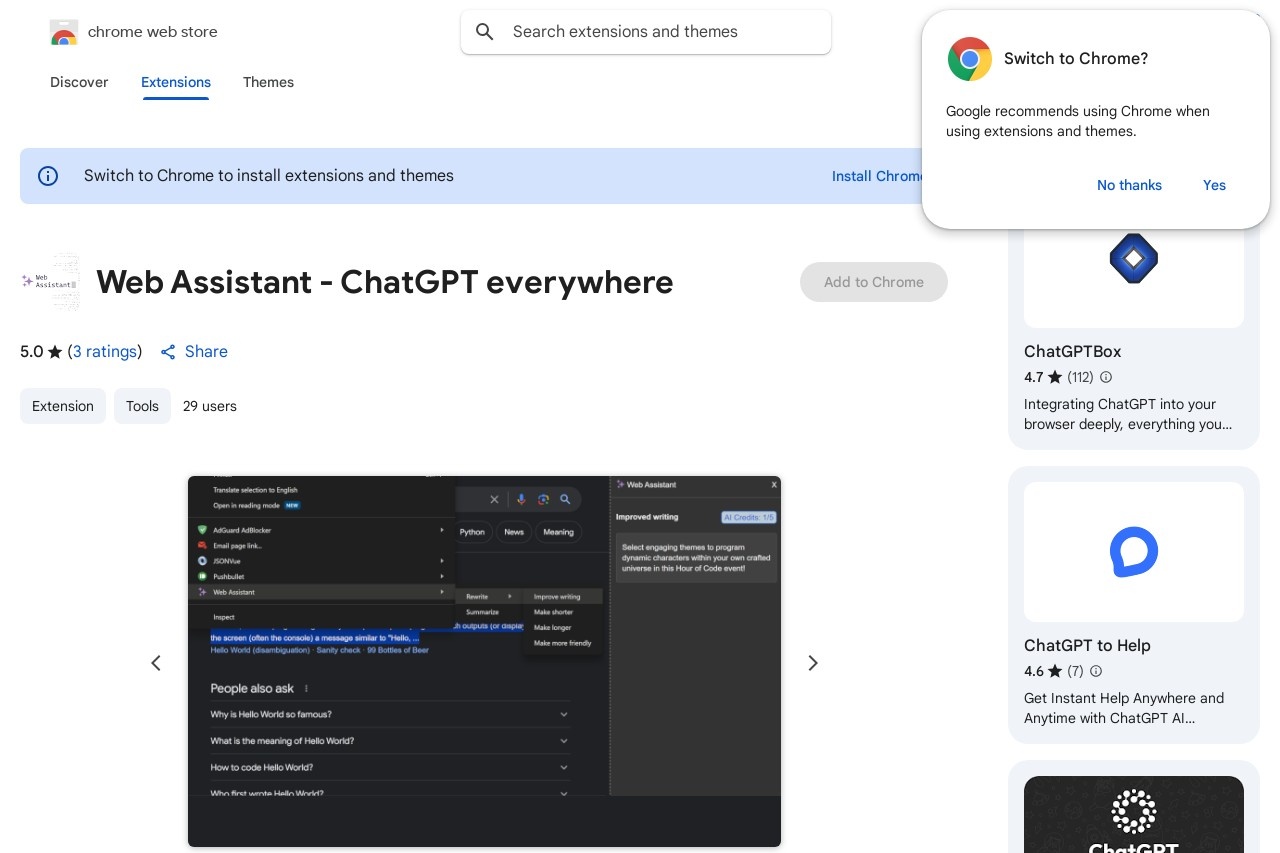Click the Web Assistant - ChatGPT everywhere heading
1280x853 pixels.
(x=385, y=282)
